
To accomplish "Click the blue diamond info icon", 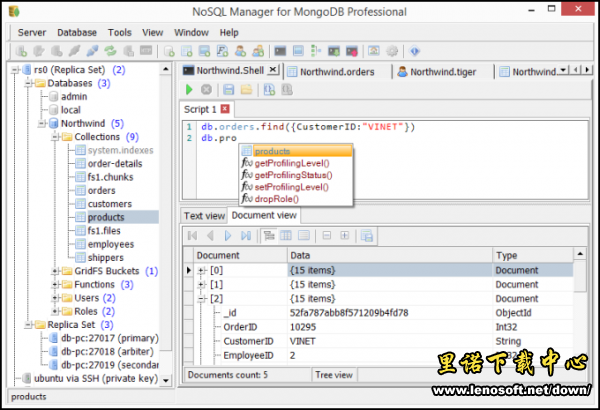I will coord(414,51).
